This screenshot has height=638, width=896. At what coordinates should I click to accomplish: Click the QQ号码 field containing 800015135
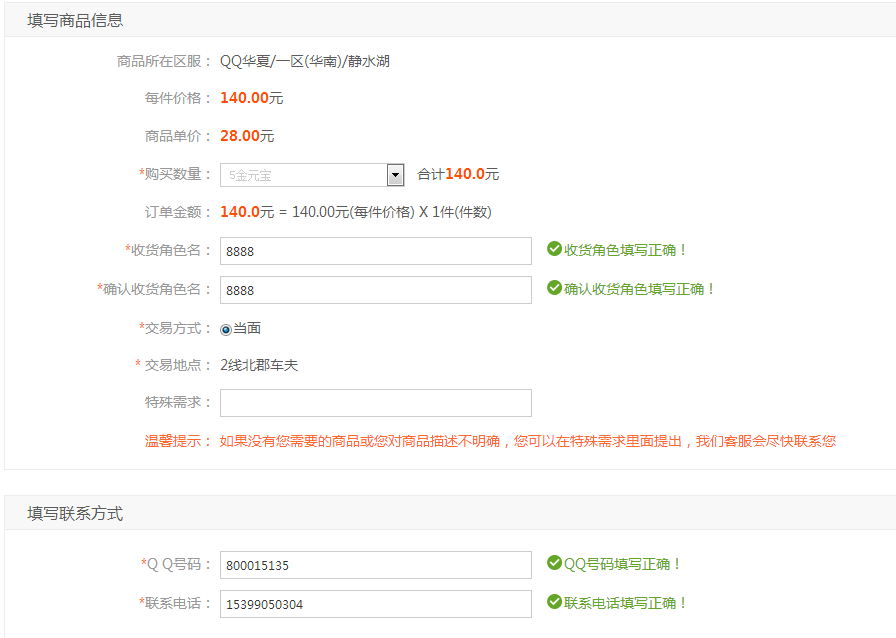(x=375, y=565)
